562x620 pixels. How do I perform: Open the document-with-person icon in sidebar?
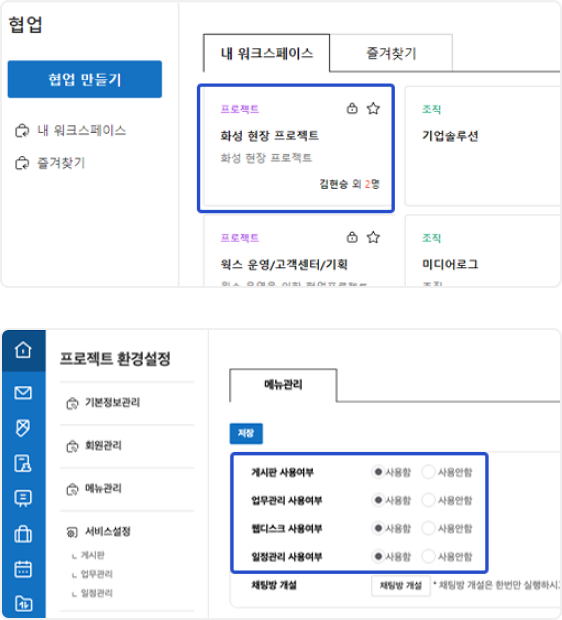point(23,463)
